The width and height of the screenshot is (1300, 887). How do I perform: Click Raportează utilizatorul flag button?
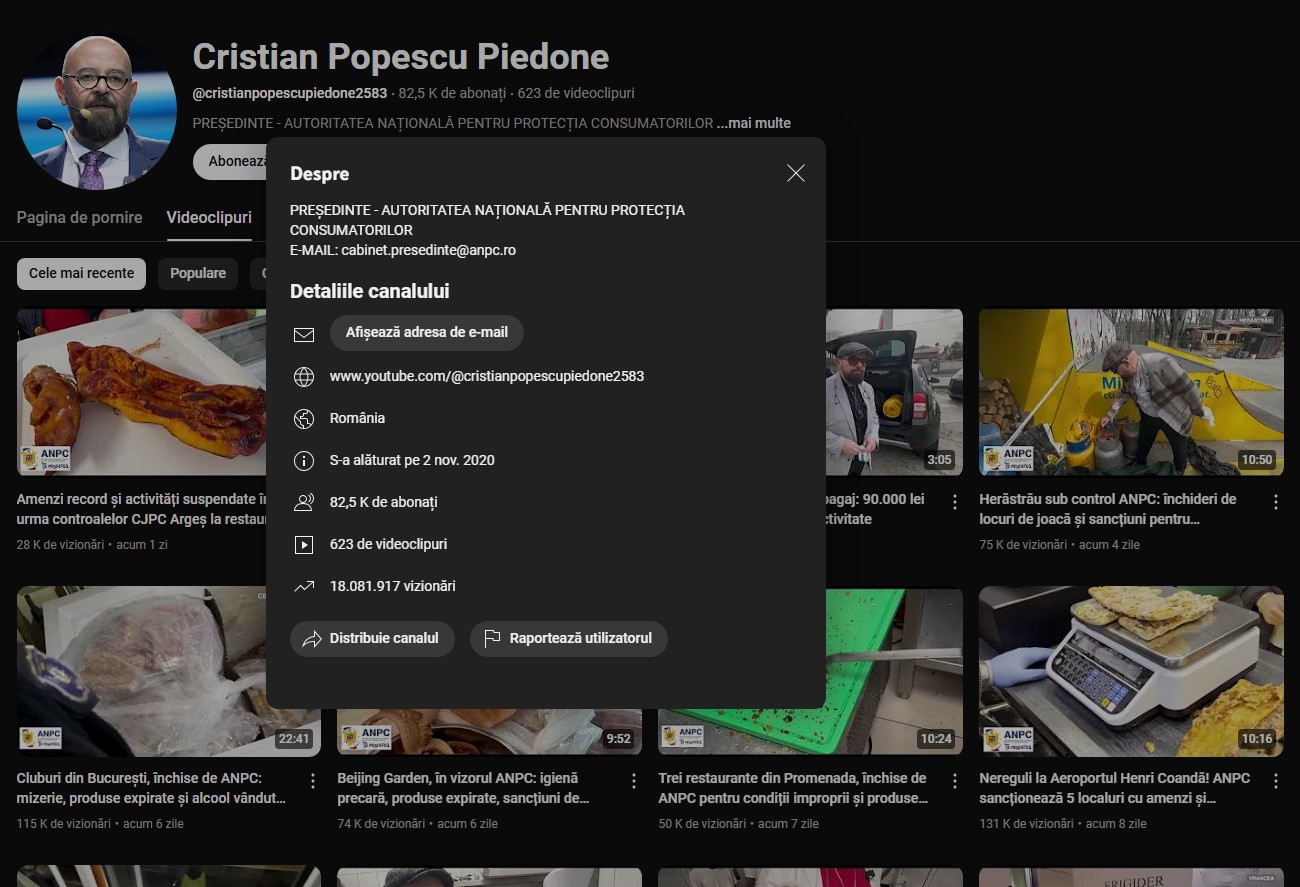(x=568, y=639)
